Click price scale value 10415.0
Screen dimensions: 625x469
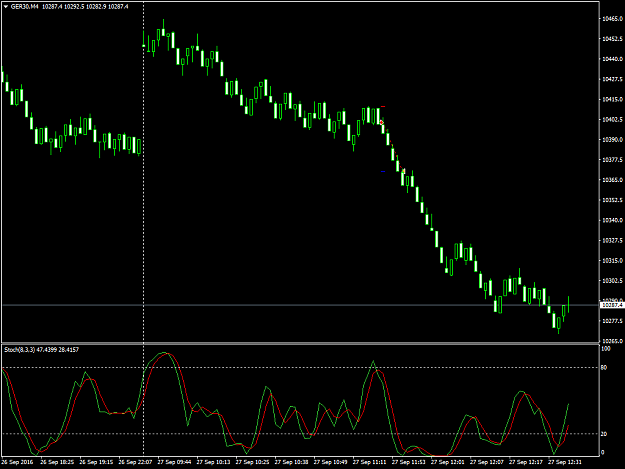coord(613,99)
